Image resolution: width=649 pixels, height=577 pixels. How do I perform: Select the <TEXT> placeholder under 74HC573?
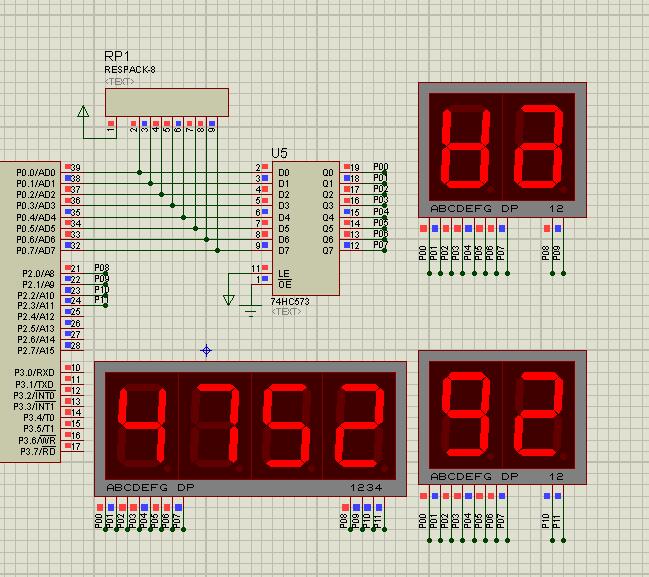click(286, 311)
